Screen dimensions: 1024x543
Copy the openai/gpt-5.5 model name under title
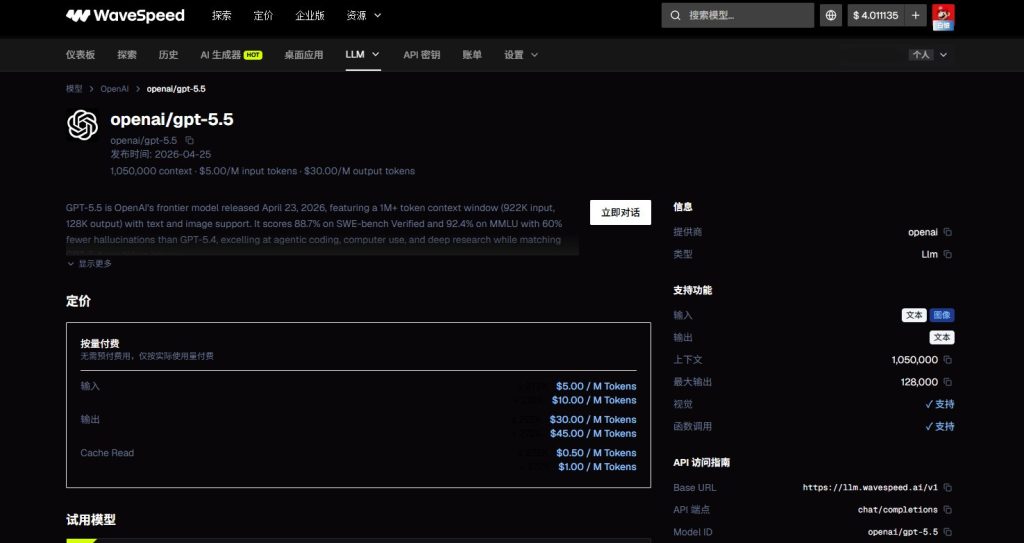(189, 140)
